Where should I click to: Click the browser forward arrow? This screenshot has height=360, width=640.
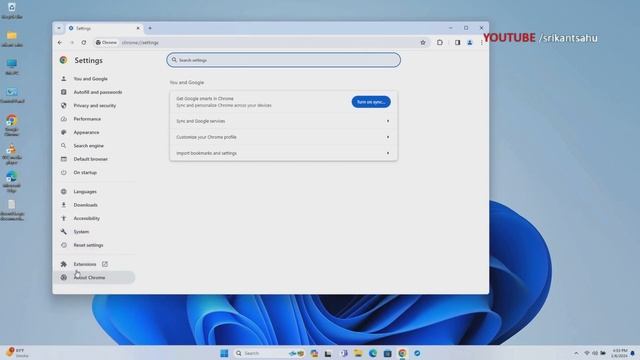coord(72,42)
